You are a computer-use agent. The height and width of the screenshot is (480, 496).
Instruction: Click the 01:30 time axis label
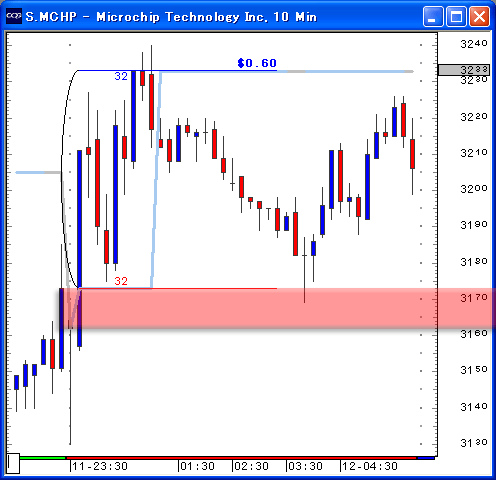197,466
